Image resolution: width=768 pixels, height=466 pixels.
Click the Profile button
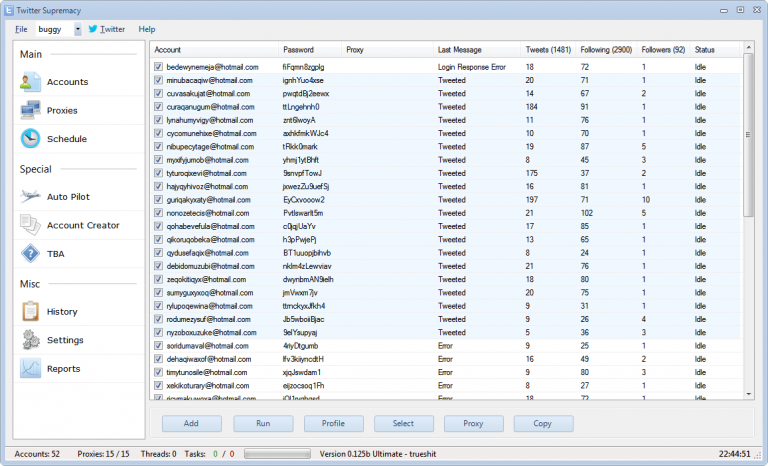click(x=334, y=423)
